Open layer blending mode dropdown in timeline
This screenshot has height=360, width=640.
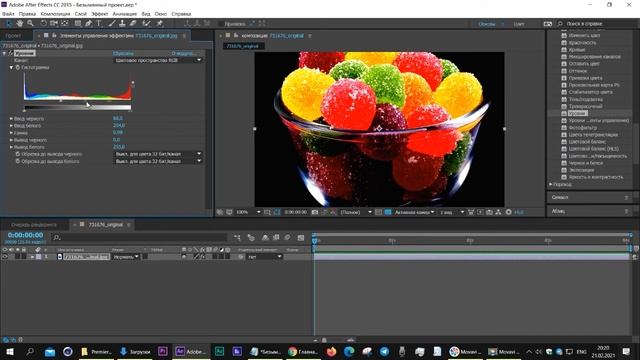click(126, 257)
